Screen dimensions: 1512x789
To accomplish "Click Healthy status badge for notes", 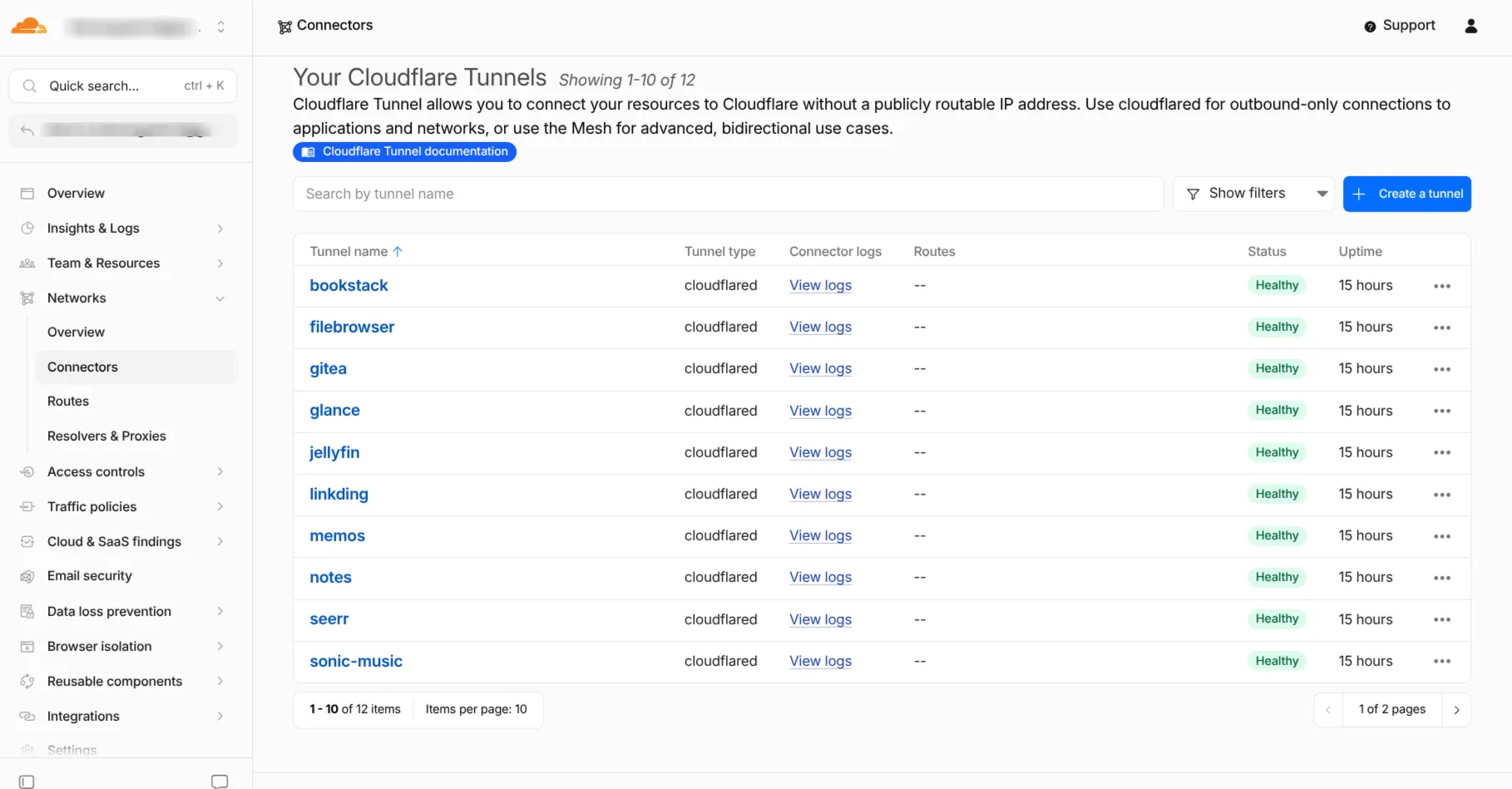I will 1277,577.
